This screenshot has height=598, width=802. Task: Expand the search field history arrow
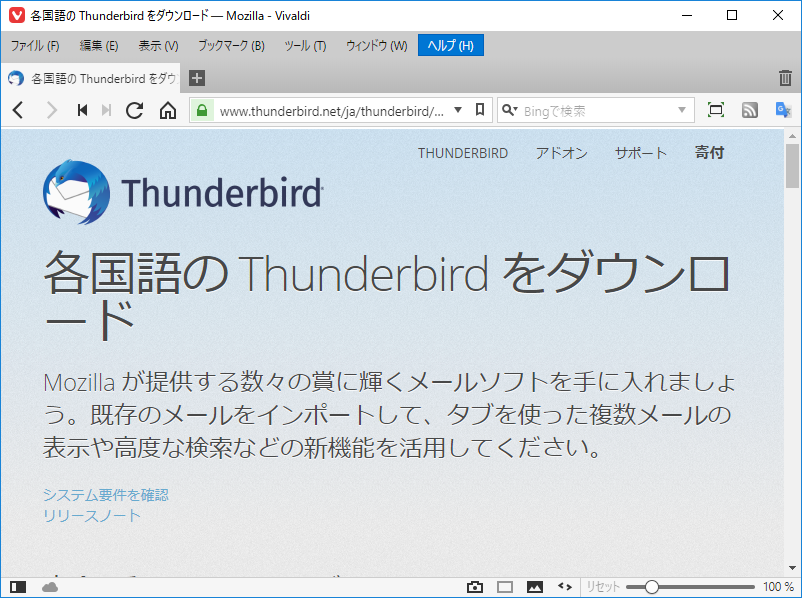[x=681, y=110]
